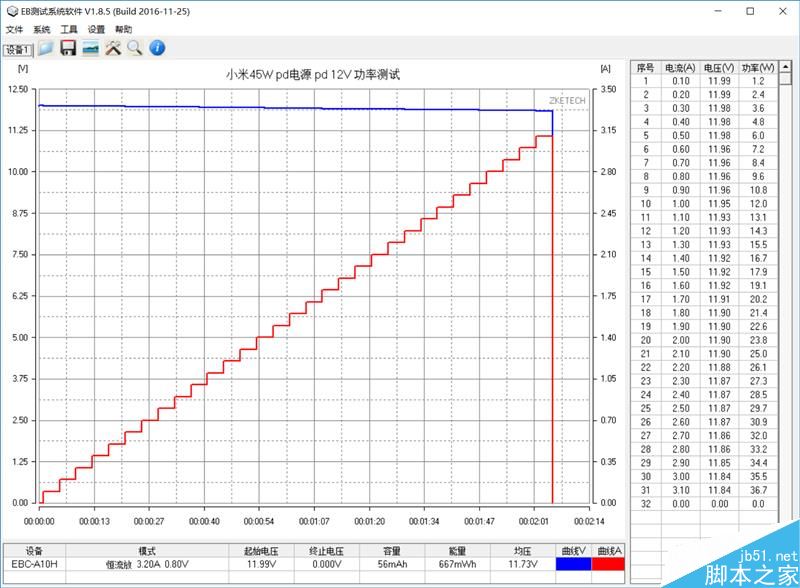Click the 电压(V) column header
The width and height of the screenshot is (800, 588).
coord(719,67)
